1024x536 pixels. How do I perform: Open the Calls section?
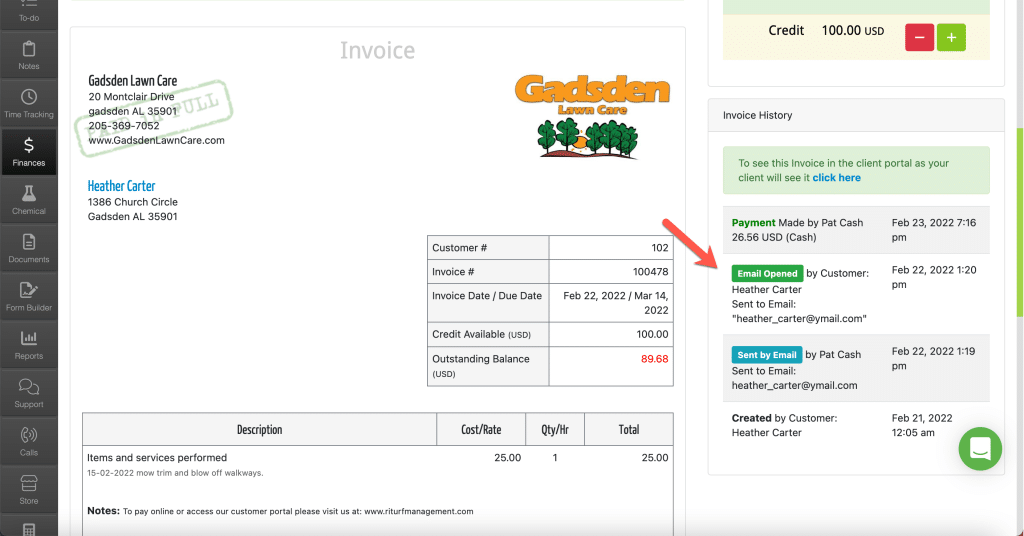pyautogui.click(x=29, y=442)
